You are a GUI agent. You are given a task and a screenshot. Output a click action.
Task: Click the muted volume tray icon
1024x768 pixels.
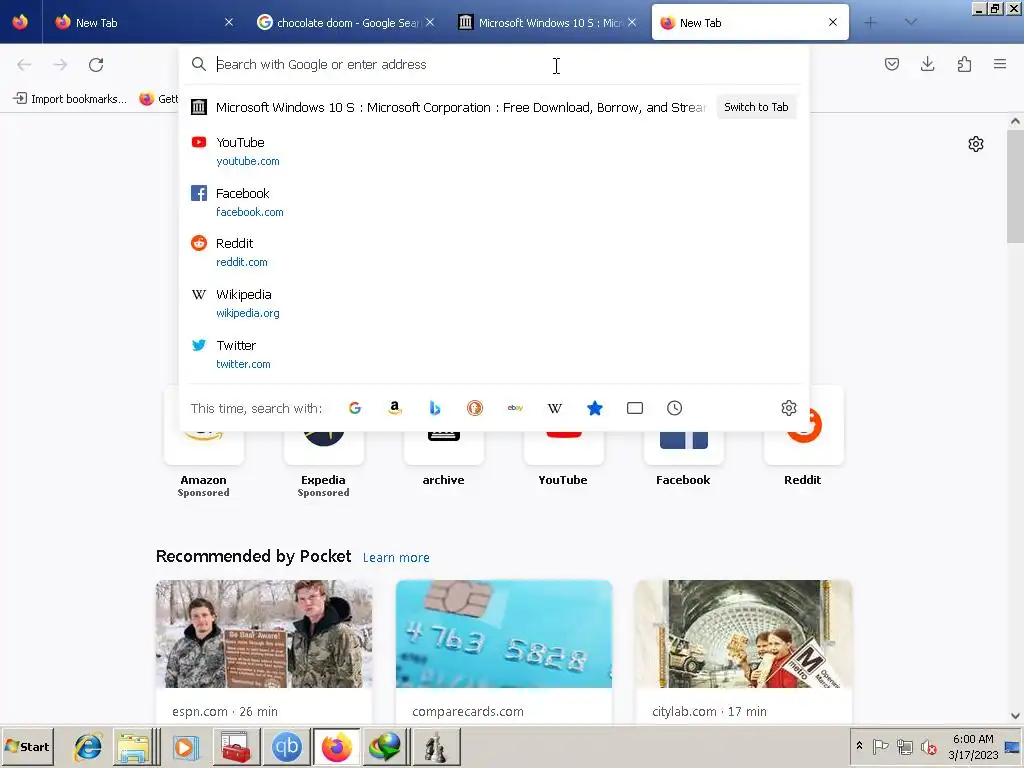click(928, 746)
